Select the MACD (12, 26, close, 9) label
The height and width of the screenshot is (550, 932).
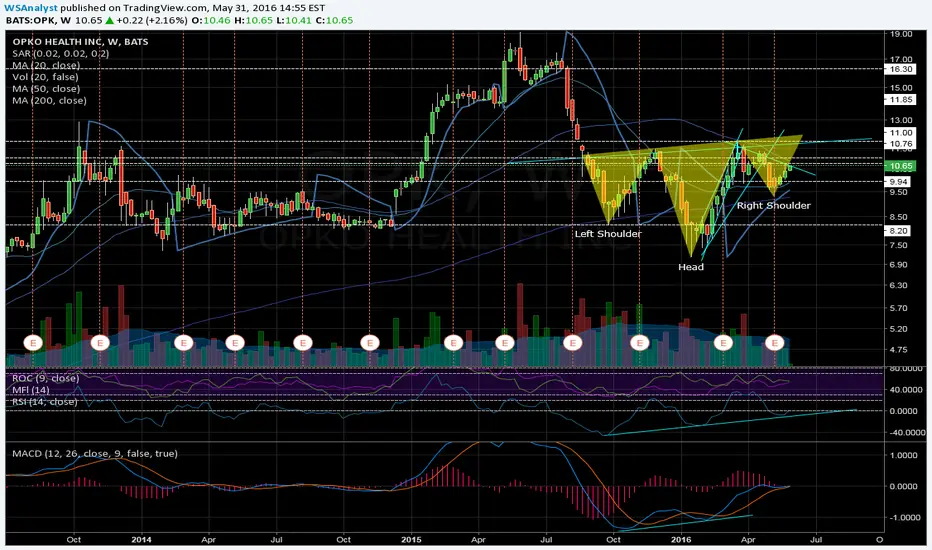[x=95, y=454]
